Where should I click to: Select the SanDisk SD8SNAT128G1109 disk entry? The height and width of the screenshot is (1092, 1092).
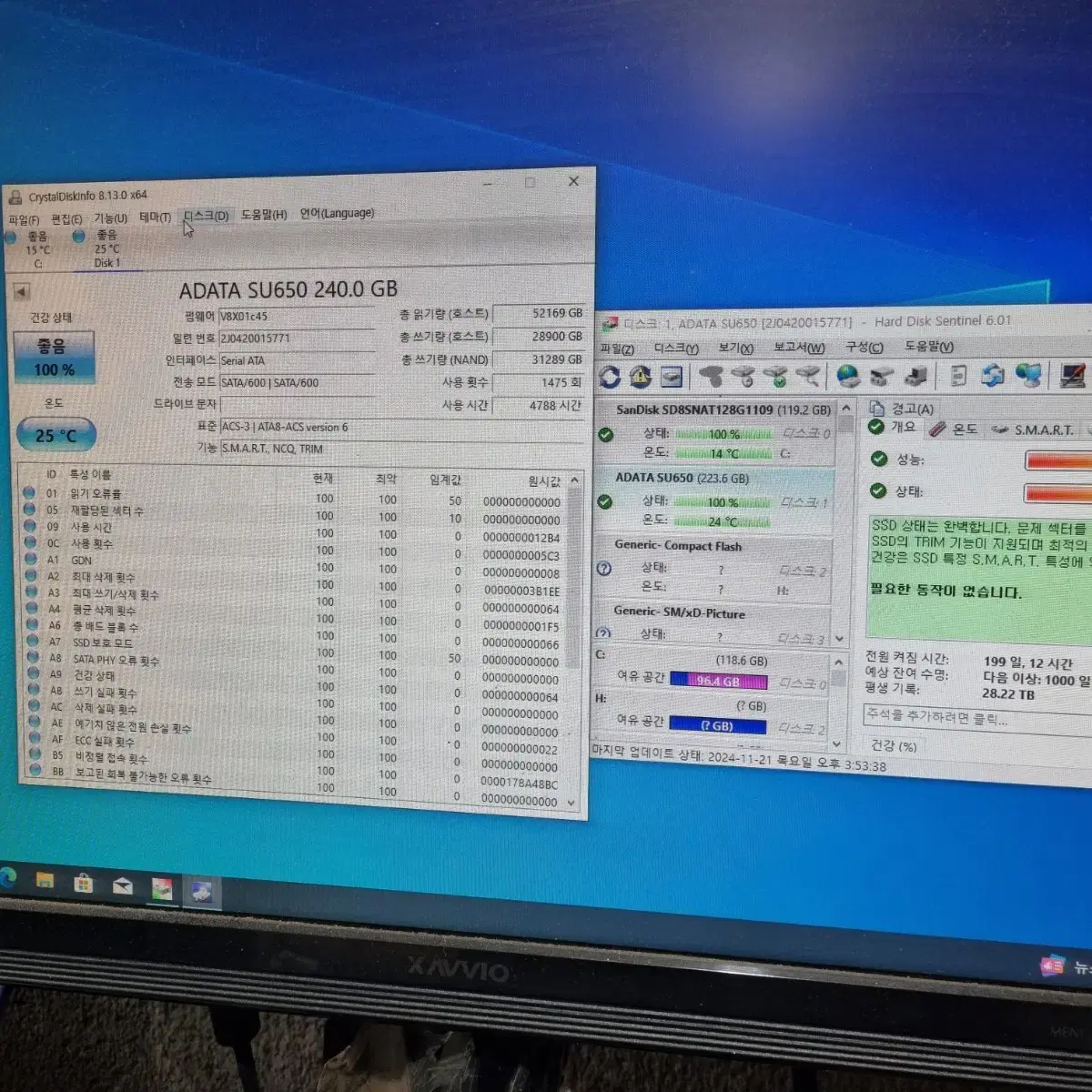tap(714, 431)
